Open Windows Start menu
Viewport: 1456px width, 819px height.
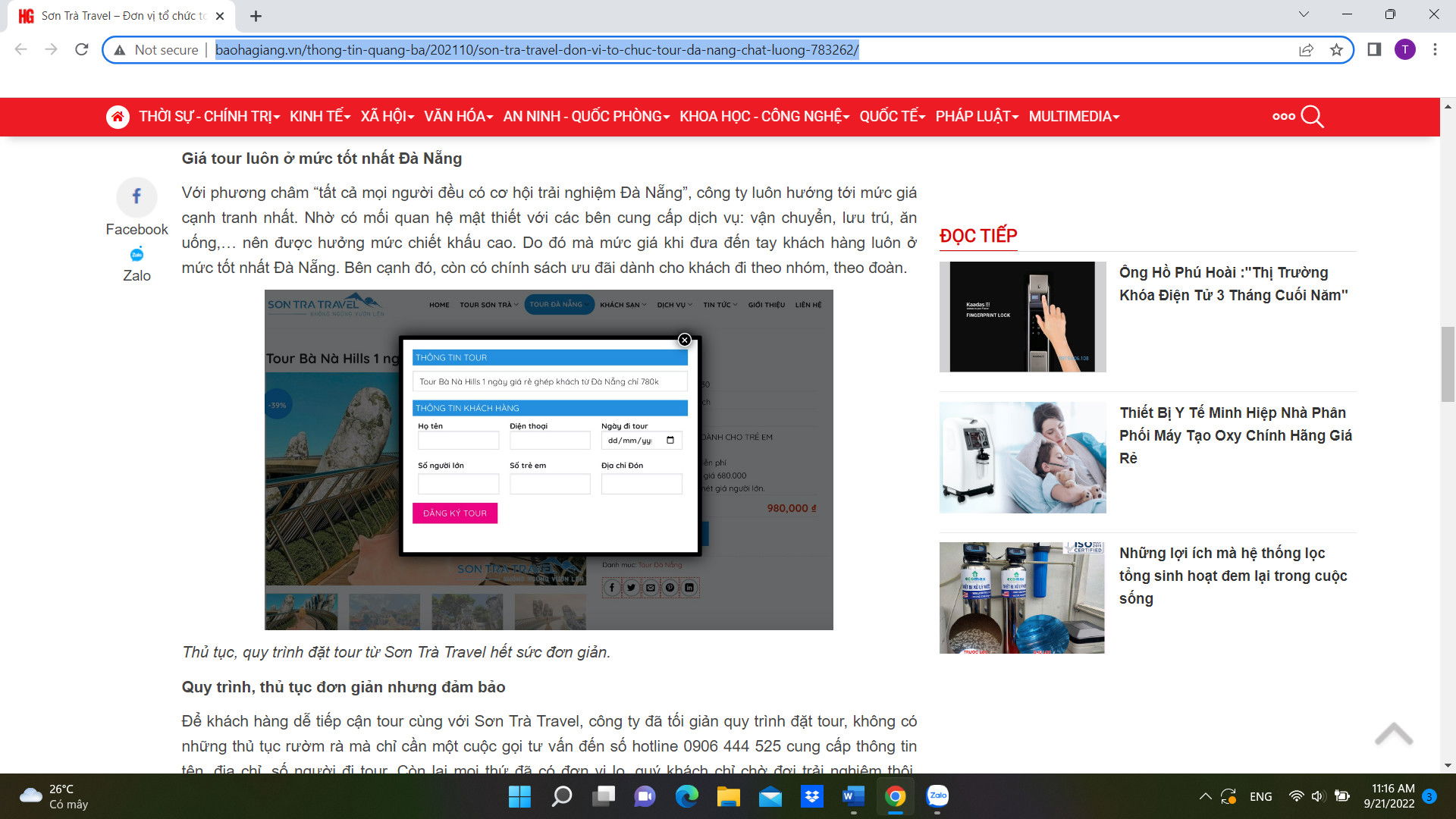[519, 796]
